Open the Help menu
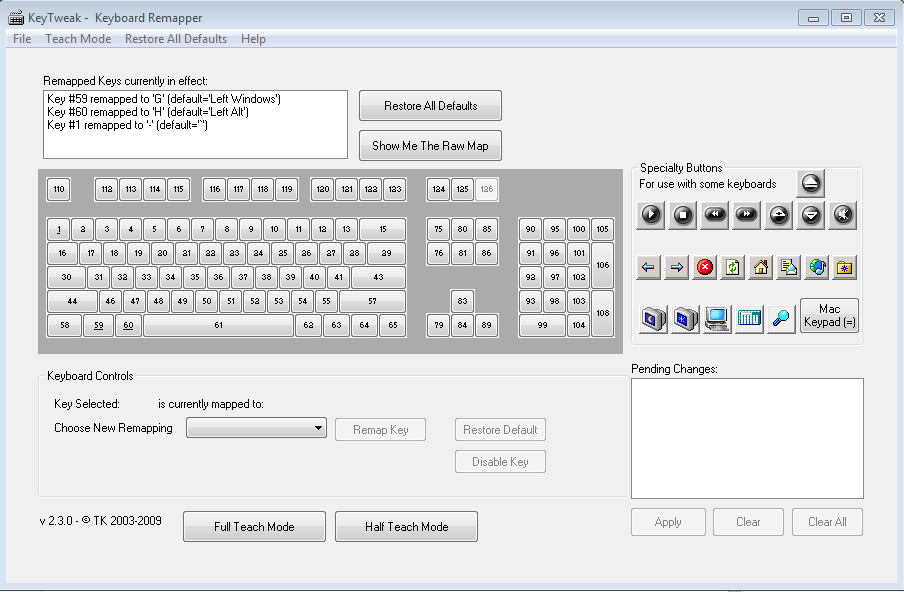 [x=253, y=39]
